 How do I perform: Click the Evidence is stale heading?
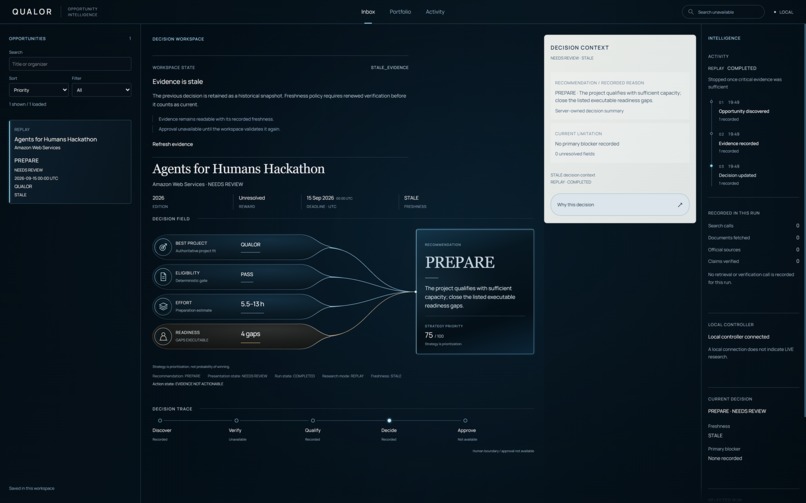177,82
